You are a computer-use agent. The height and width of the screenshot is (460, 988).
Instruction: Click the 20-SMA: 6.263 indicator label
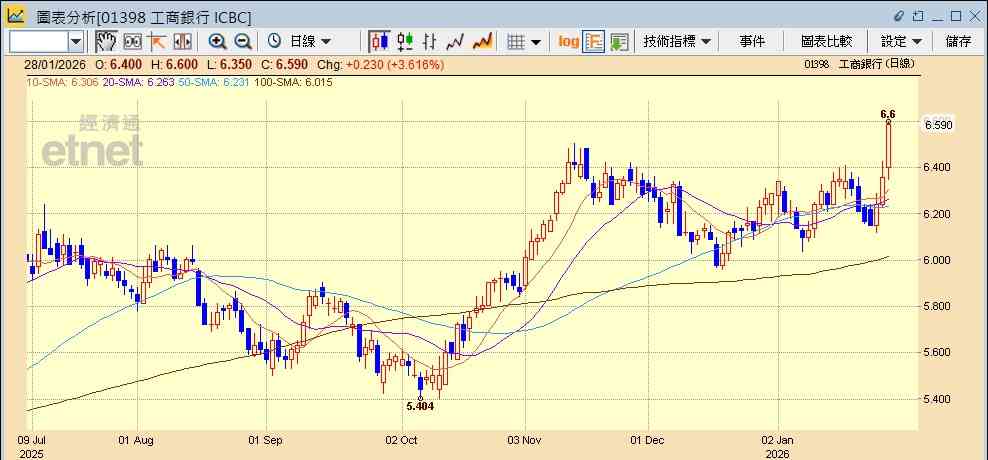coord(138,82)
